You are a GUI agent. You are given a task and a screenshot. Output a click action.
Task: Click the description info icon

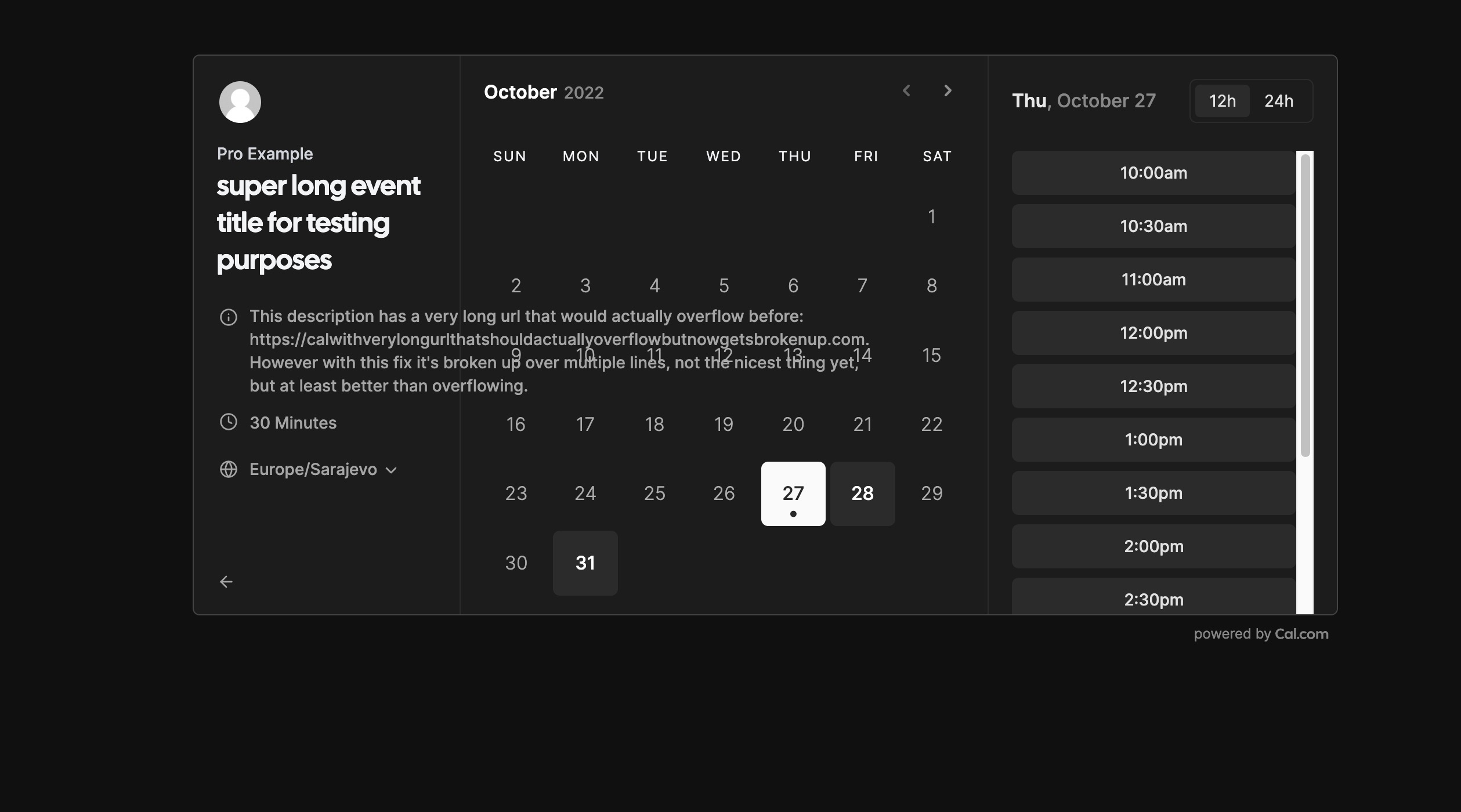coord(229,317)
